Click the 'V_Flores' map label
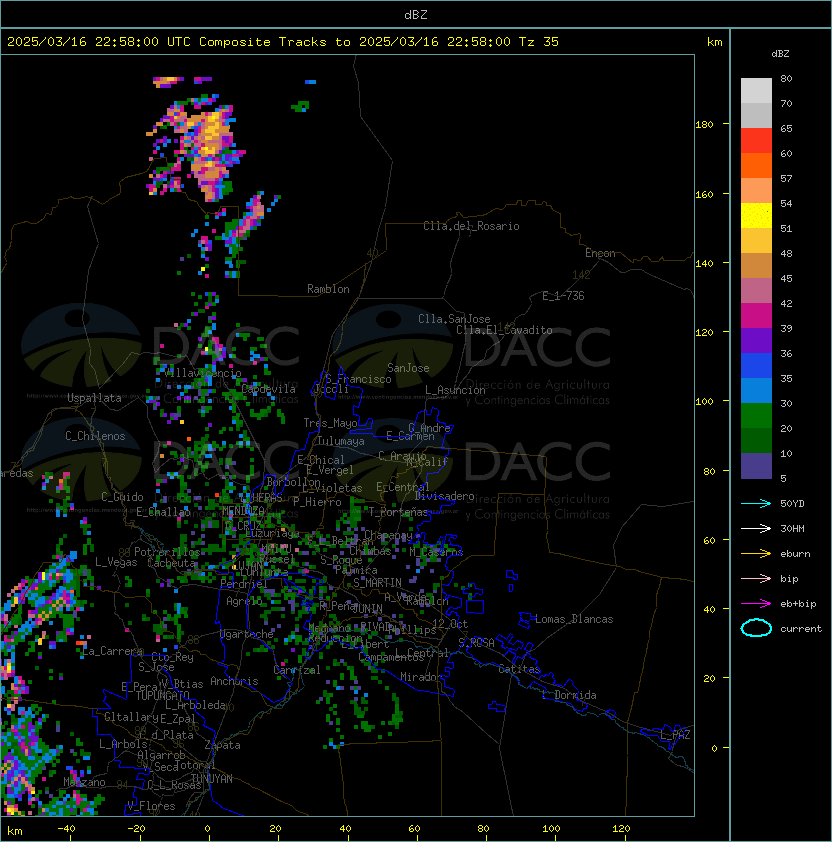This screenshot has width=832, height=842. coord(151,806)
